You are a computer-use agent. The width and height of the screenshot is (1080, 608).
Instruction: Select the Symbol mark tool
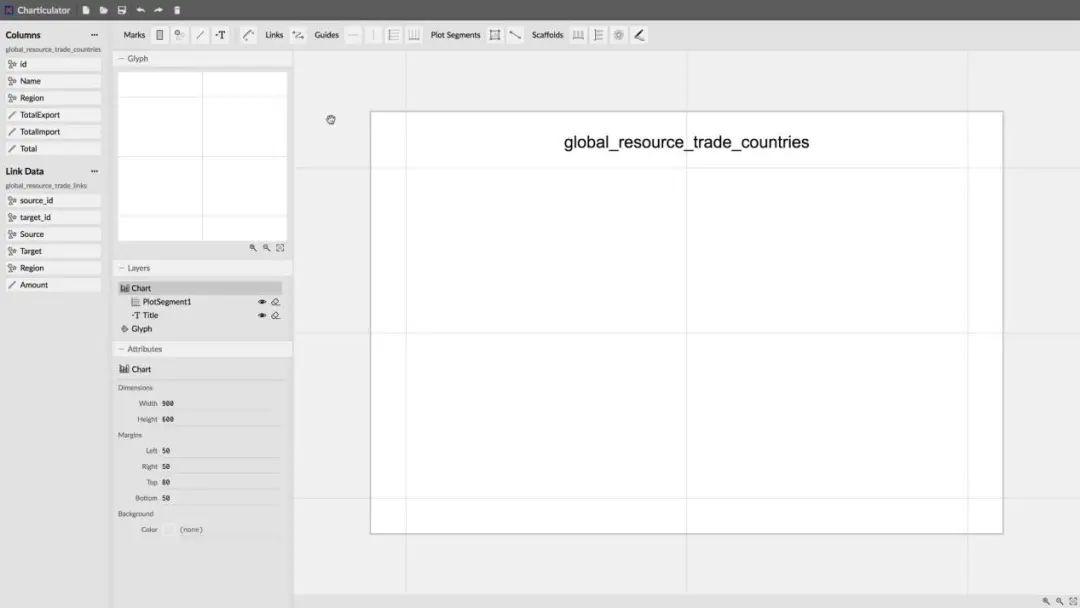pos(180,35)
